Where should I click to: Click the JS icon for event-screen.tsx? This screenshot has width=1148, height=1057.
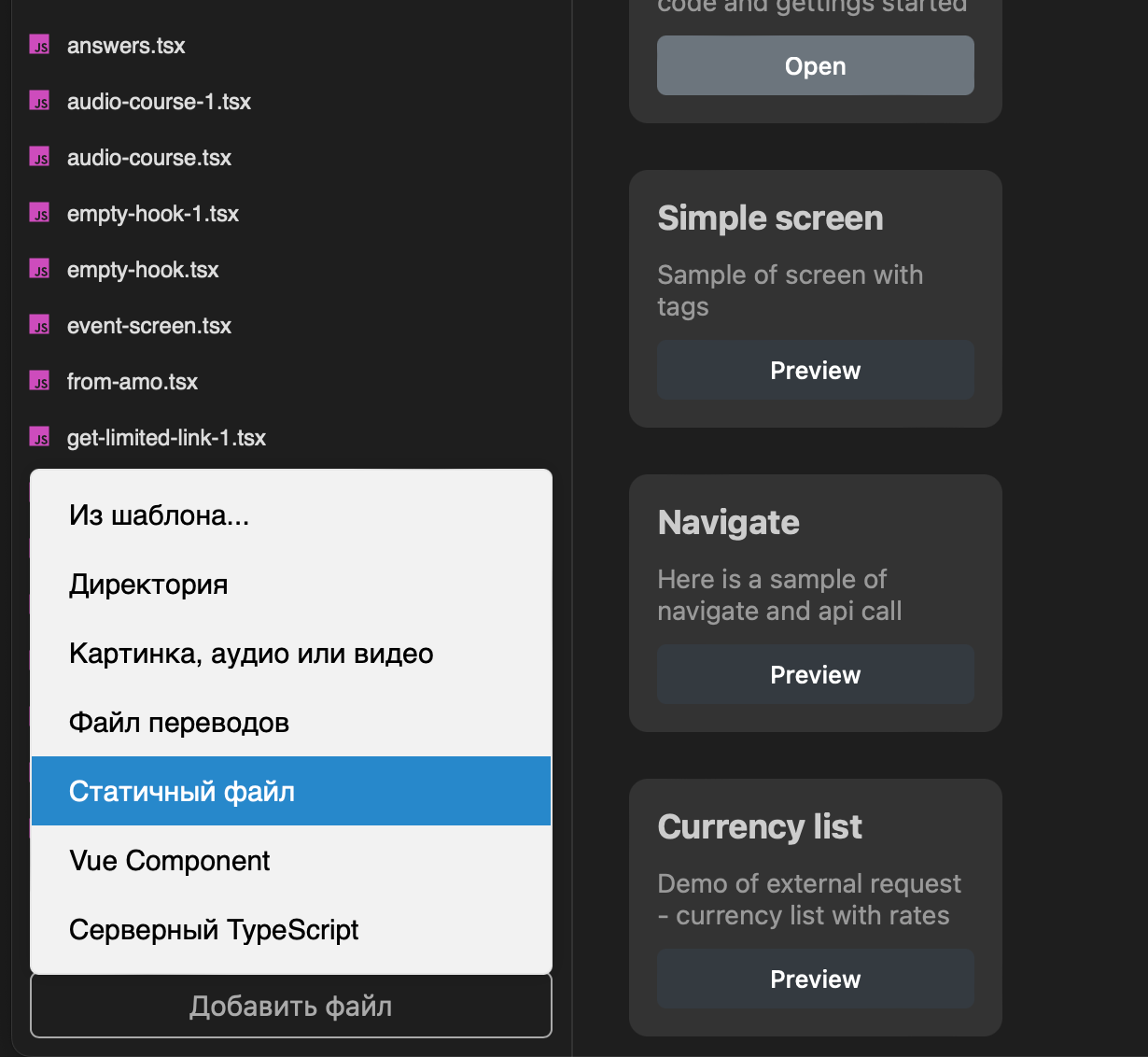(x=39, y=325)
